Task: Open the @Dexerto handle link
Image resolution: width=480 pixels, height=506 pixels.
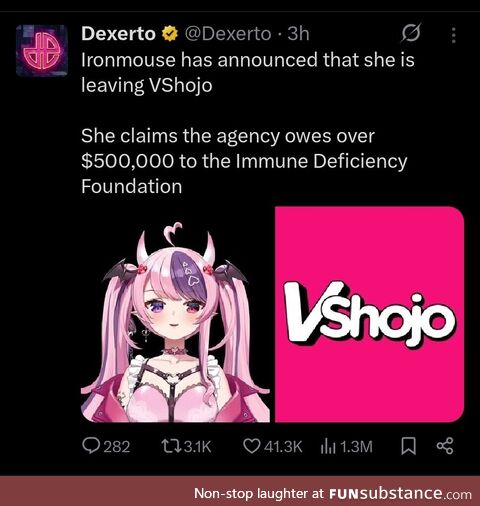Action: click(228, 34)
